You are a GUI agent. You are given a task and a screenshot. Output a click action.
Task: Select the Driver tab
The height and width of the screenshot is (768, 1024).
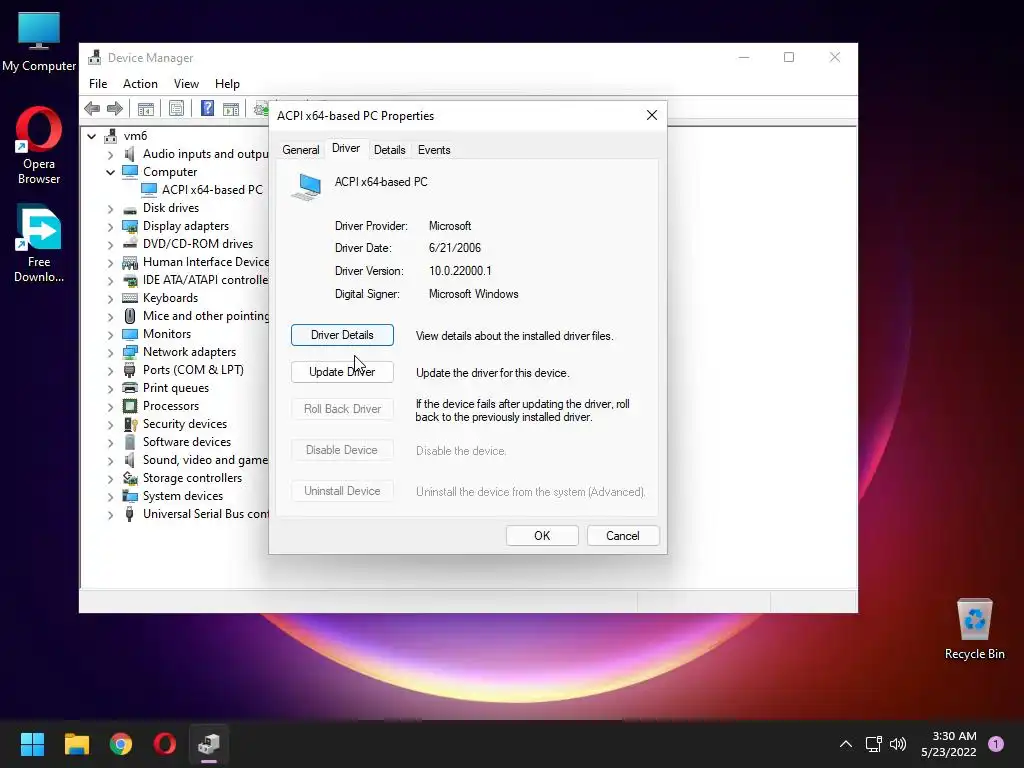[345, 148]
